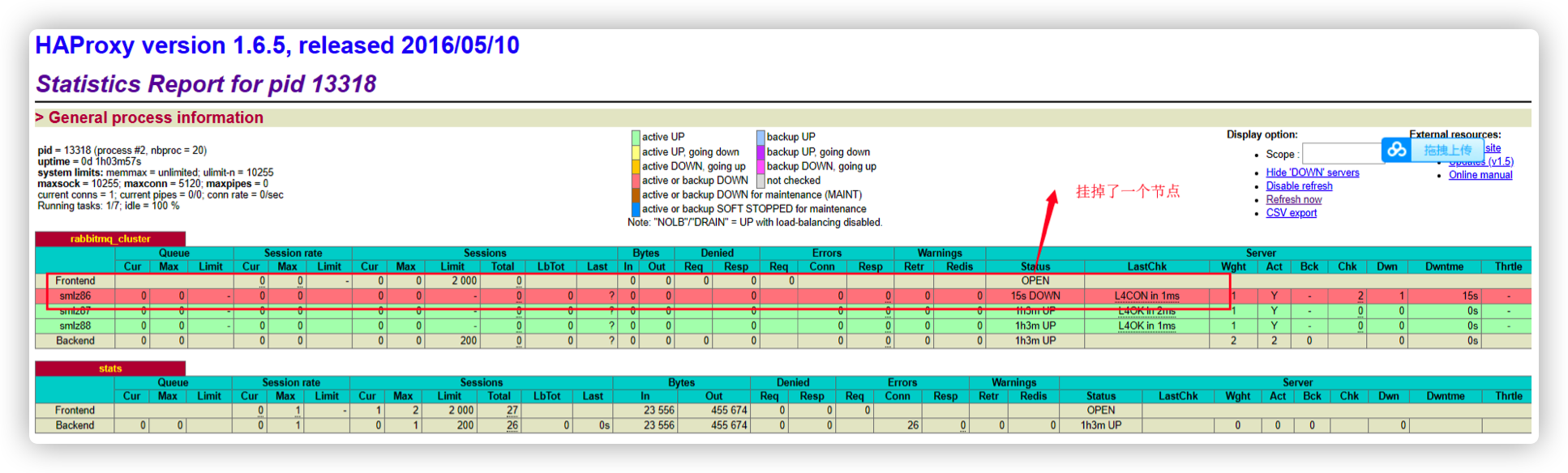Click the Disable refresh link

coord(1299,186)
